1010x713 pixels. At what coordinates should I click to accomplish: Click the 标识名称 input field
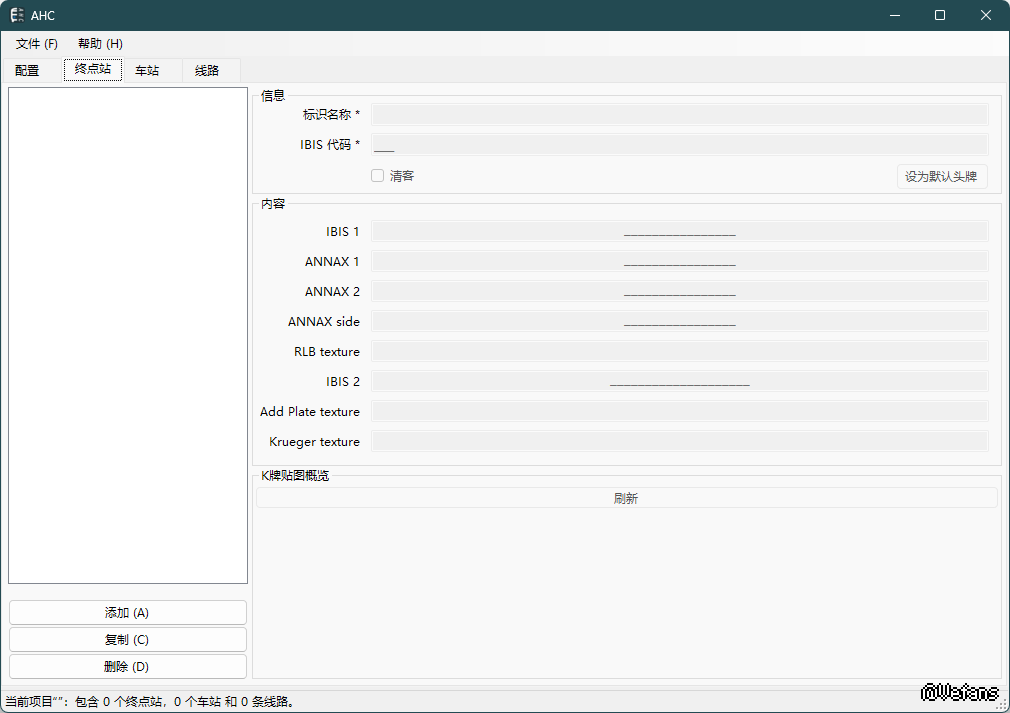tap(679, 115)
